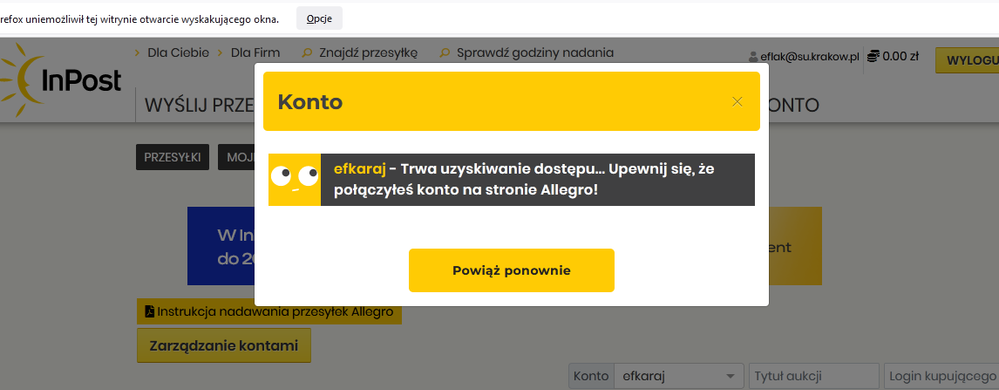Click the efkaraj account name in dialog
The image size is (999, 390).
coord(360,170)
